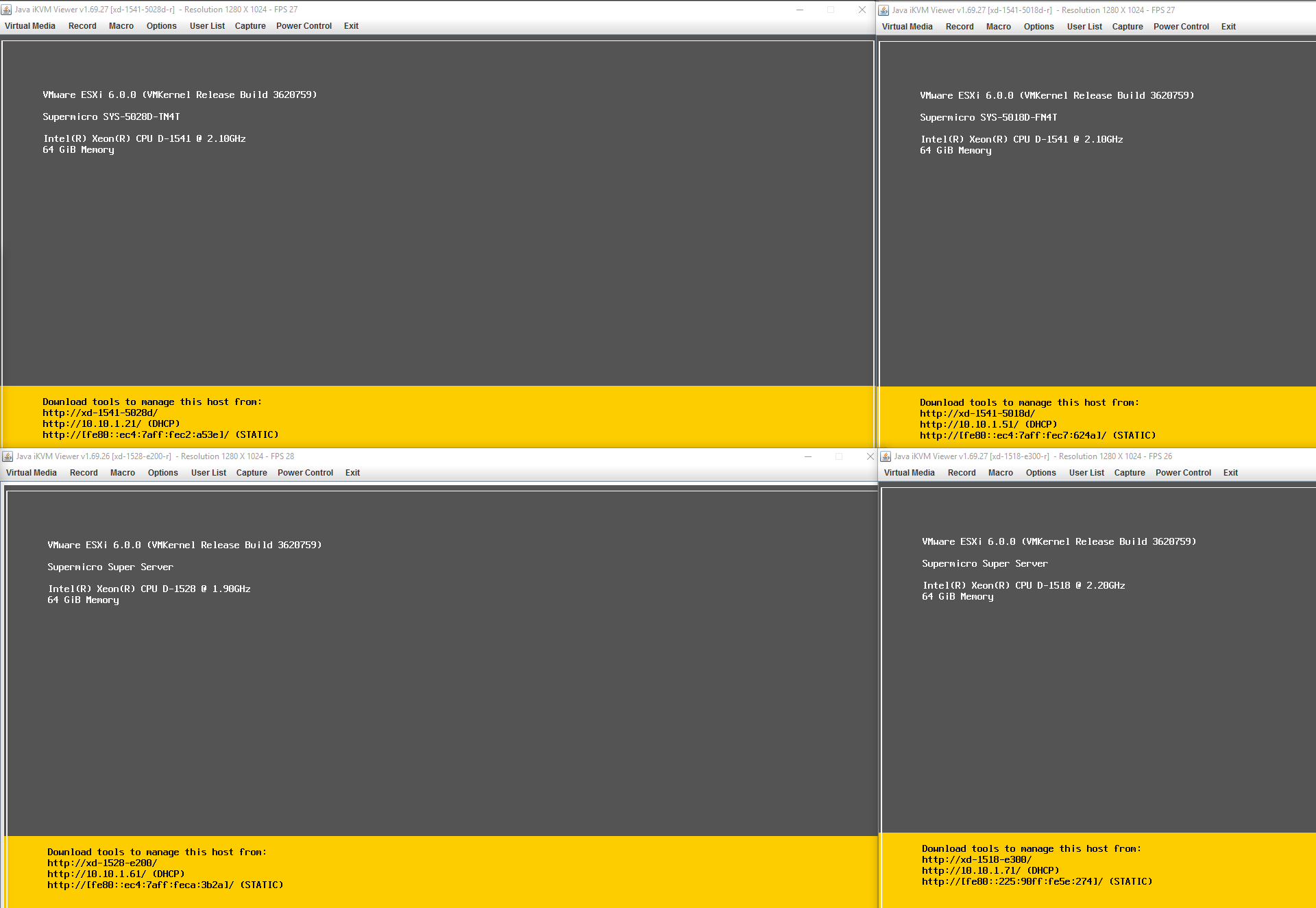Open User List in xd-1541-5018d-r window
The image size is (1316, 908).
pos(1084,27)
